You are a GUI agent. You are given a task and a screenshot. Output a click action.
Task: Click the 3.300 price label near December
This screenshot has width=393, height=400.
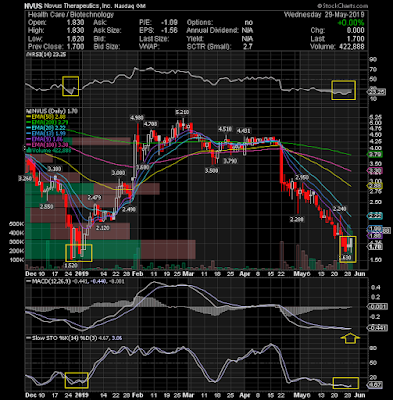pyautogui.click(x=54, y=169)
